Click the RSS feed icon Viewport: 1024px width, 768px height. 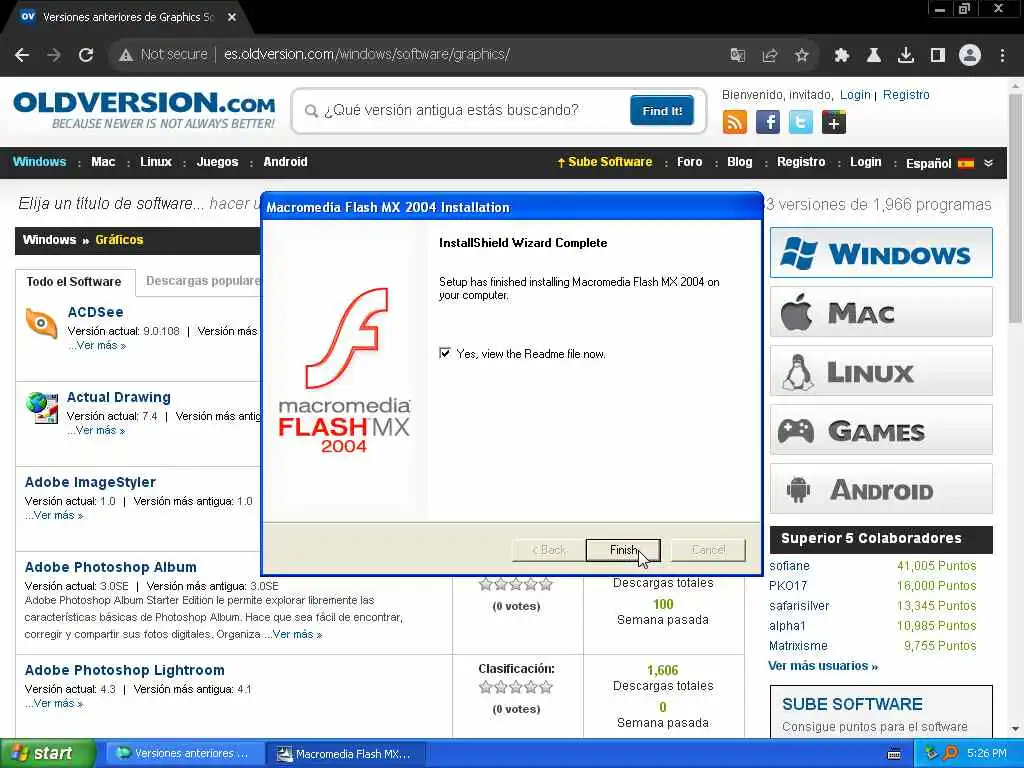(735, 122)
